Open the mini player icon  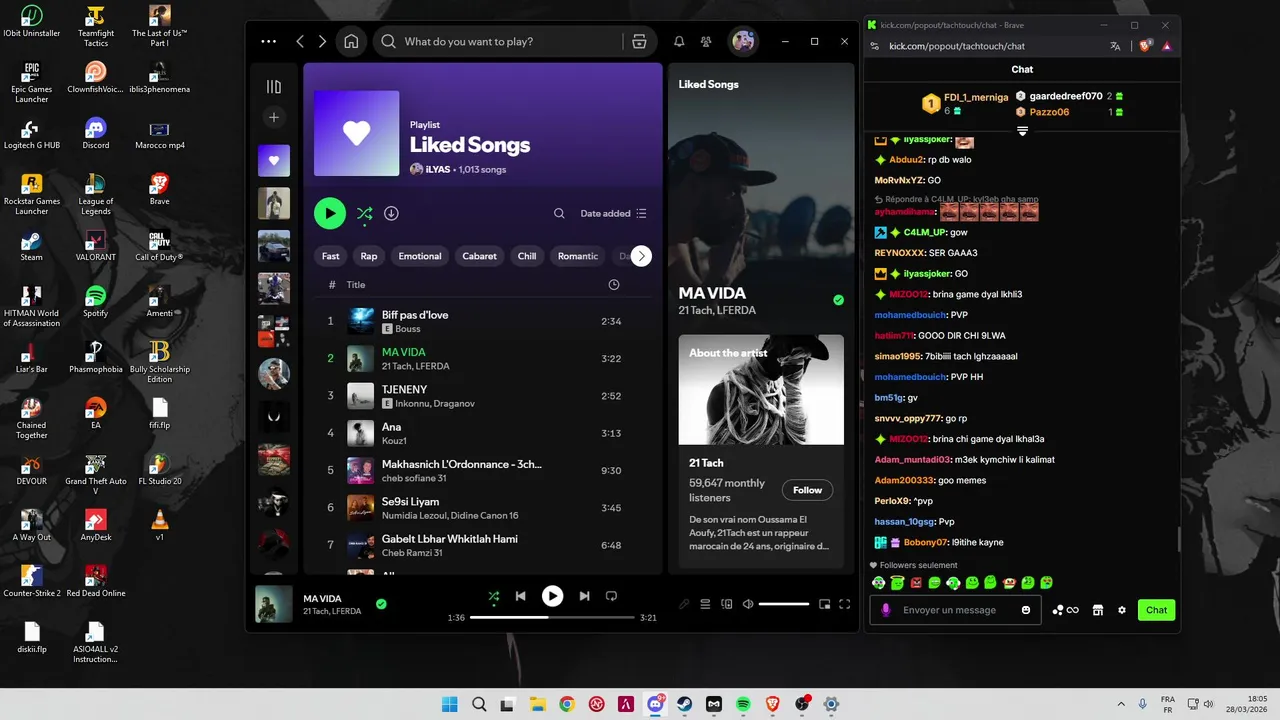tap(825, 604)
